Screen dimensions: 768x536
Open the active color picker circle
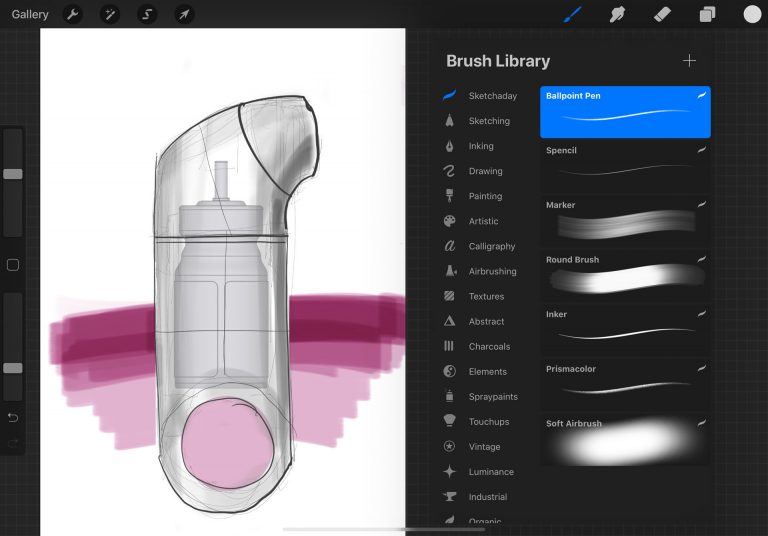coord(752,14)
